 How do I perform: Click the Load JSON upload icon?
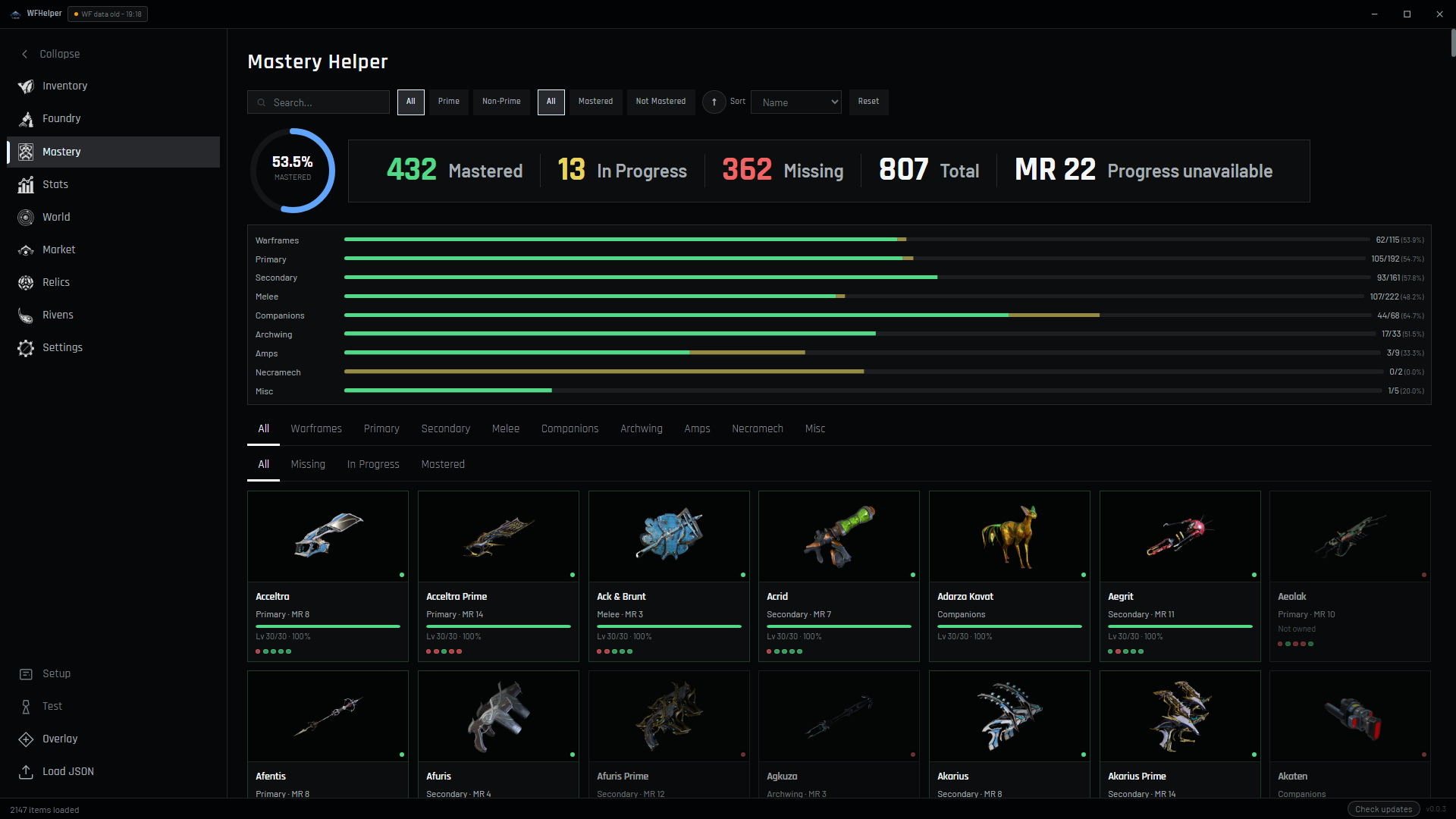(26, 771)
